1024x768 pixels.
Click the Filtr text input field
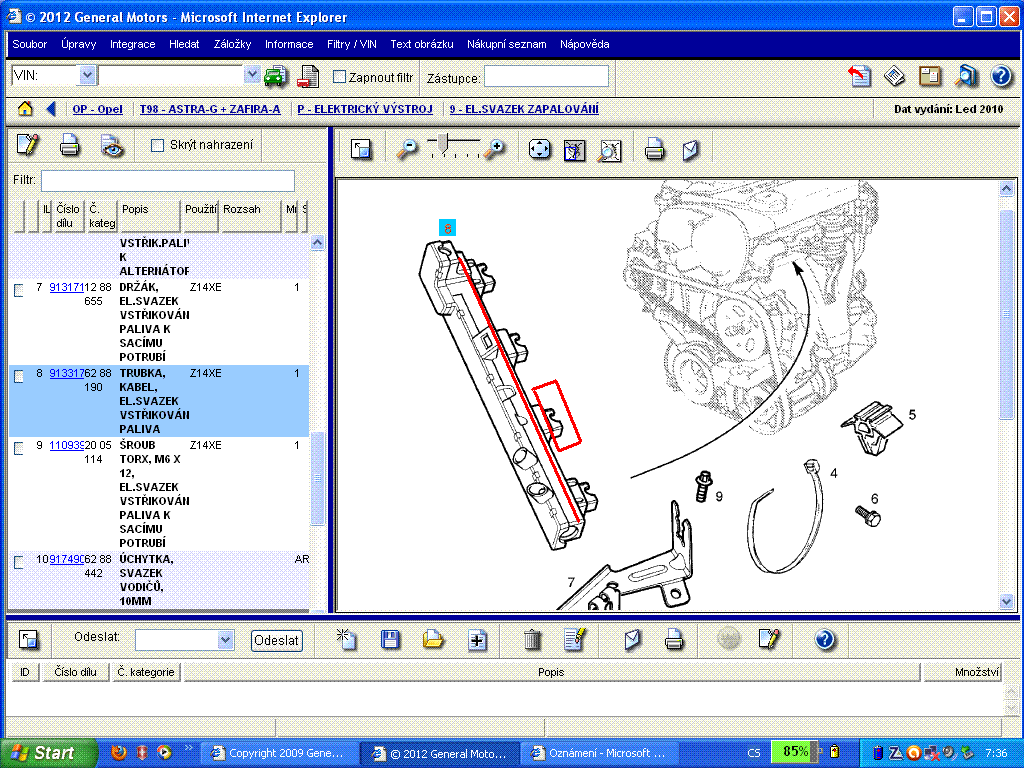click(x=167, y=180)
